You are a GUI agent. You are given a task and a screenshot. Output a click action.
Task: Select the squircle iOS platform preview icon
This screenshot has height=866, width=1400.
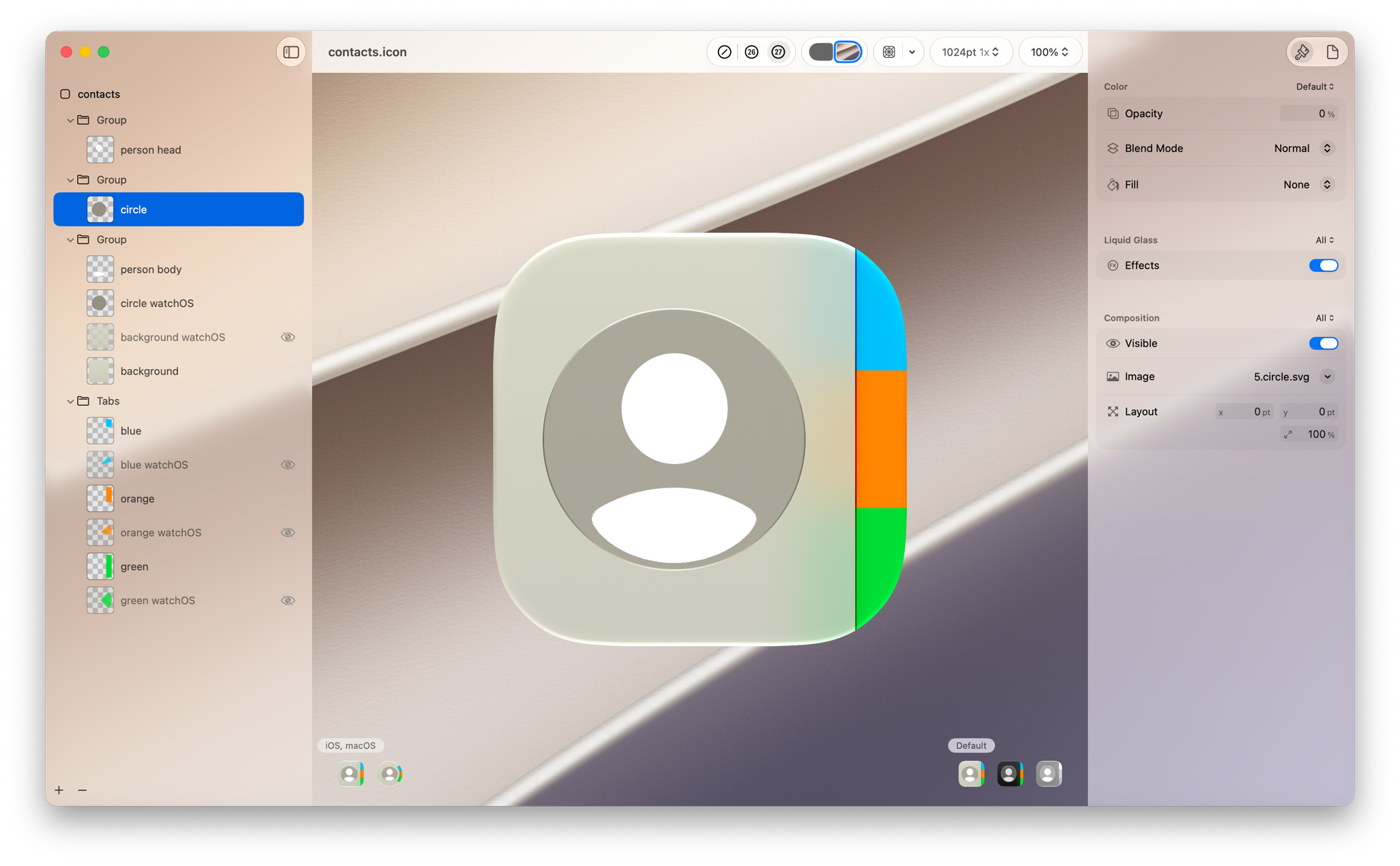(x=351, y=774)
